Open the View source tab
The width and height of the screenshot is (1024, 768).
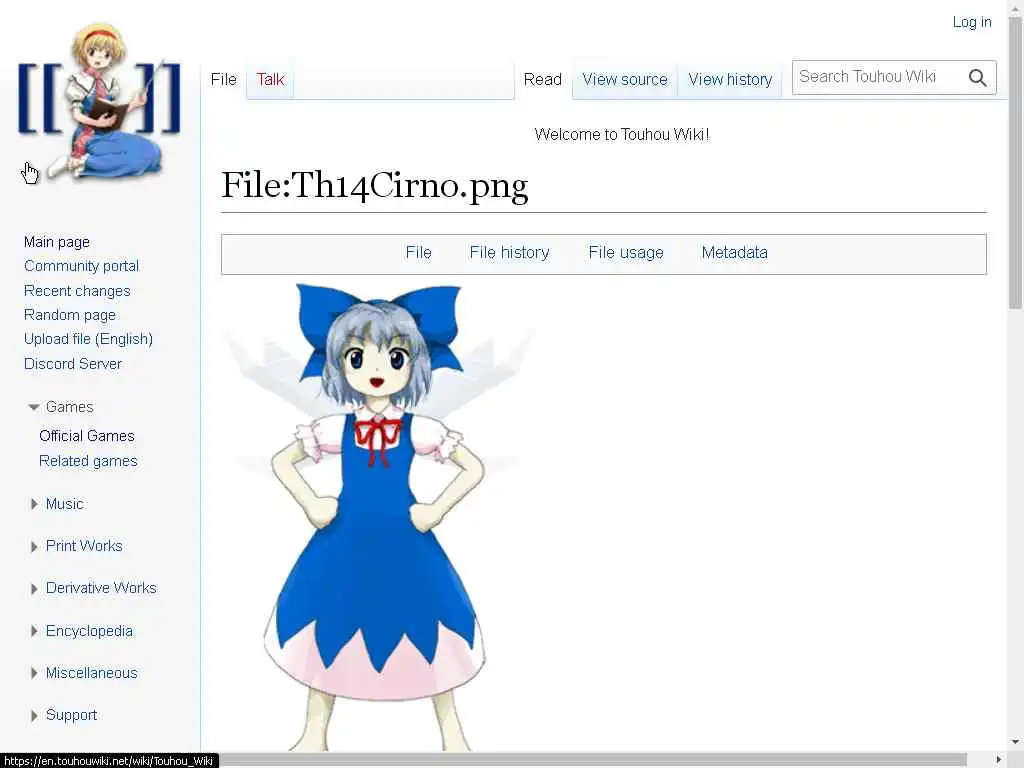pyautogui.click(x=625, y=80)
